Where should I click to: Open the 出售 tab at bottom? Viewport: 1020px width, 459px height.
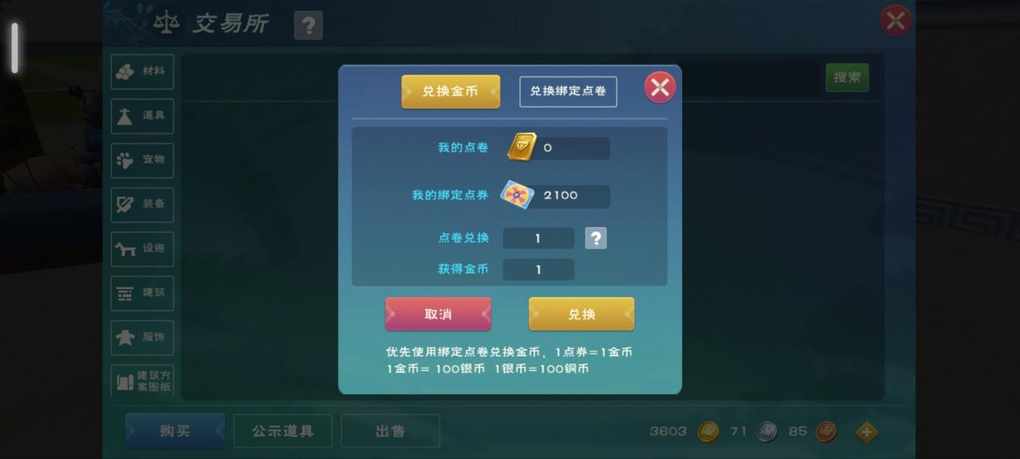[390, 431]
